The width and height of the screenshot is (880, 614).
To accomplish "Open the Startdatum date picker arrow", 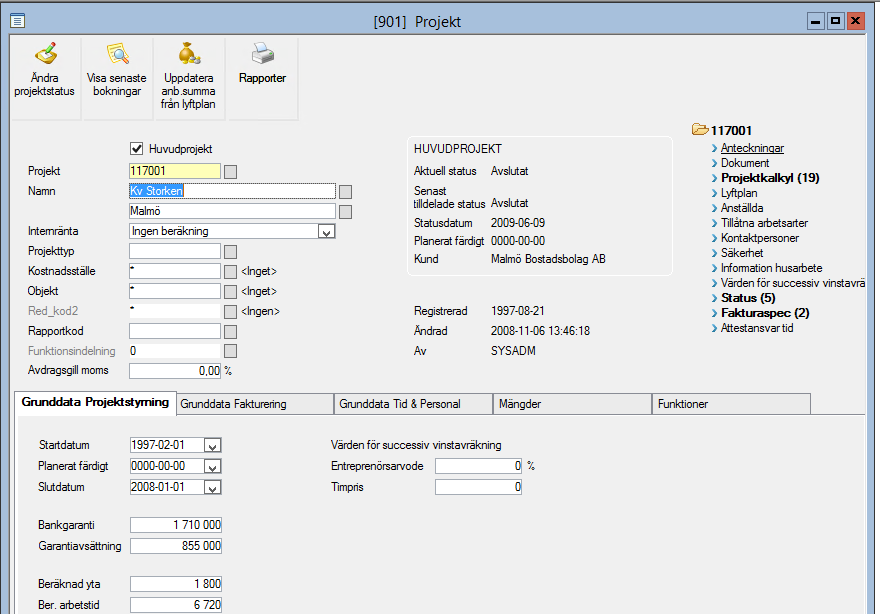I will (212, 446).
